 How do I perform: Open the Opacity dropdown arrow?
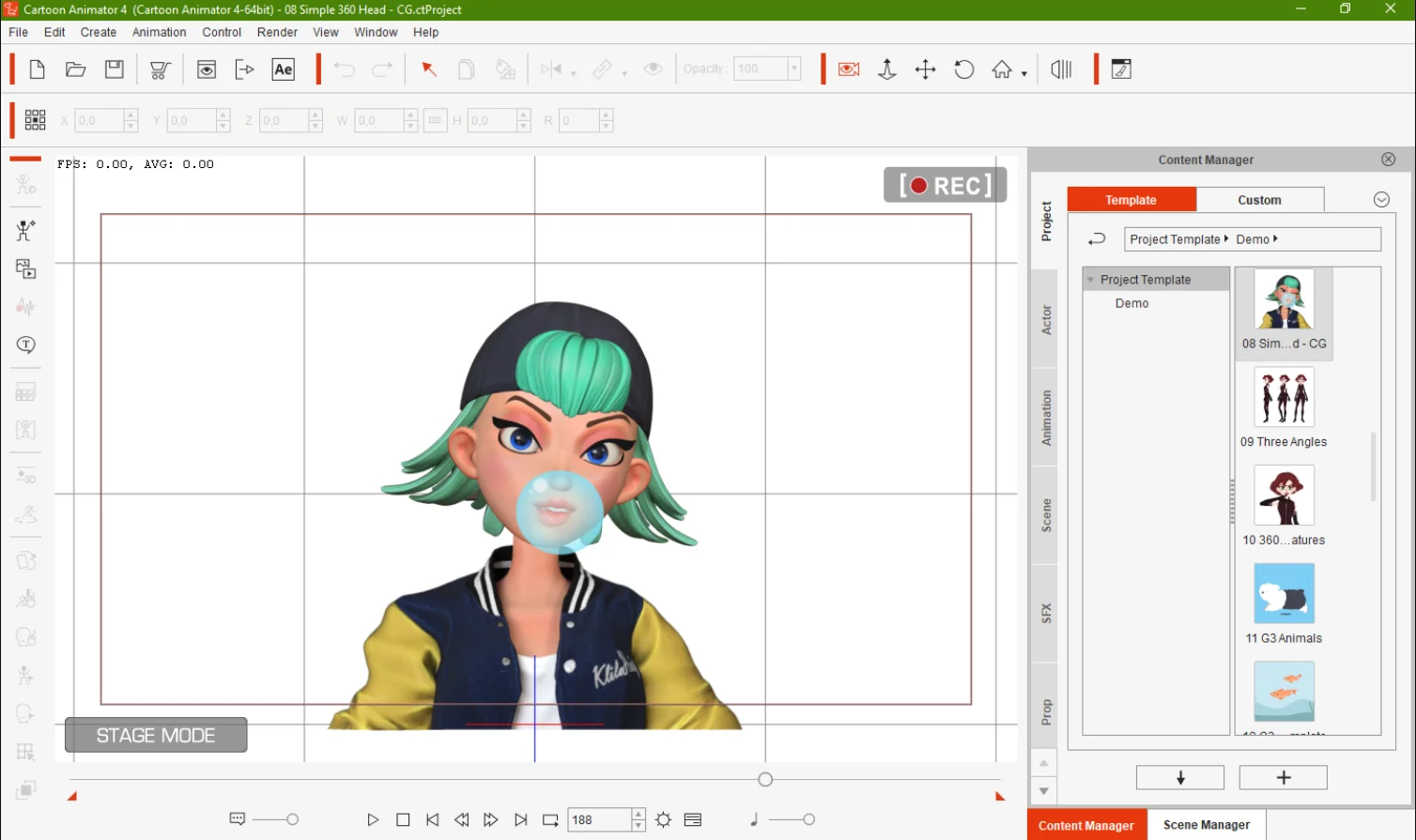point(794,69)
